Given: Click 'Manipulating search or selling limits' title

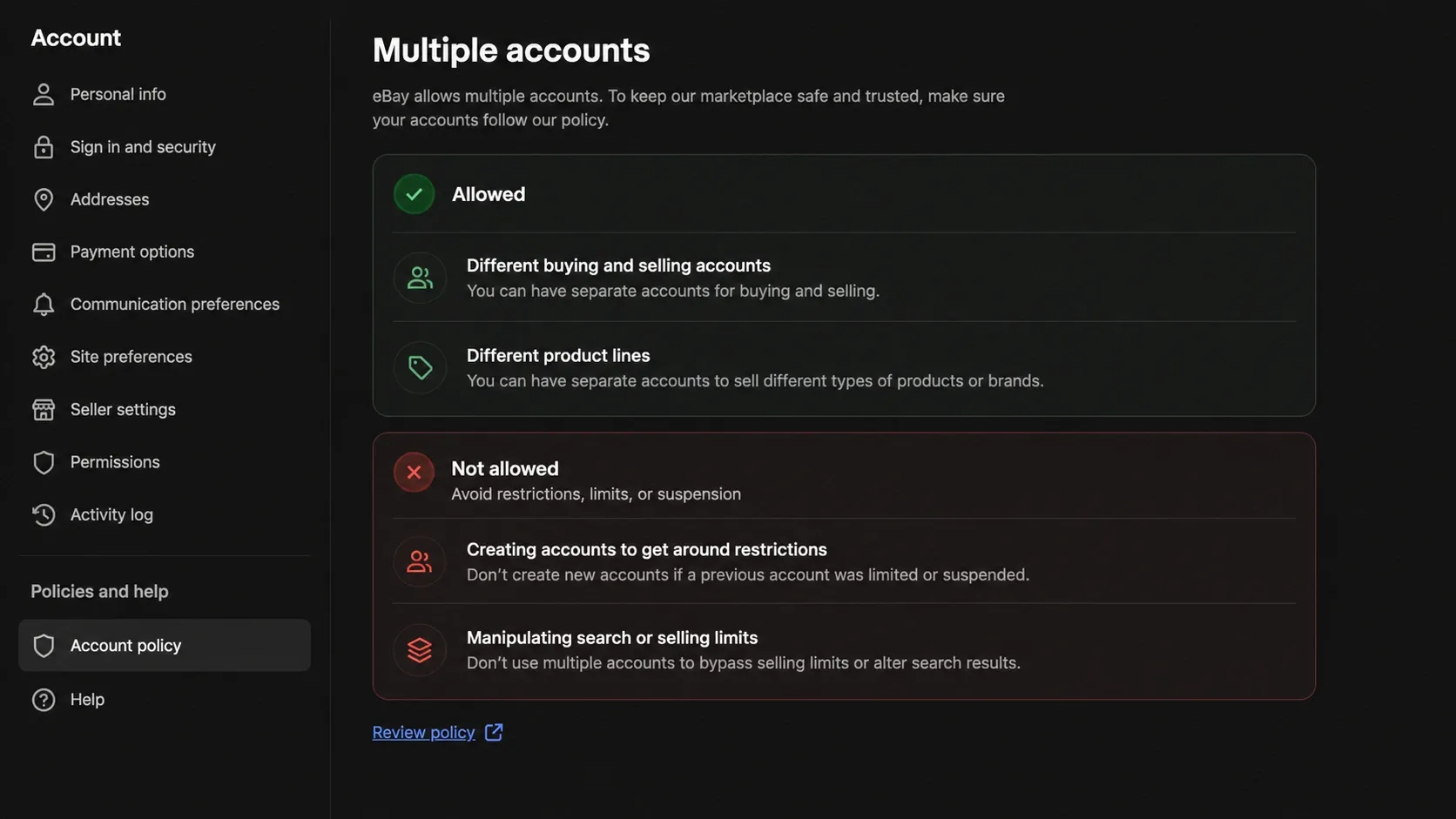Looking at the screenshot, I should pos(612,637).
